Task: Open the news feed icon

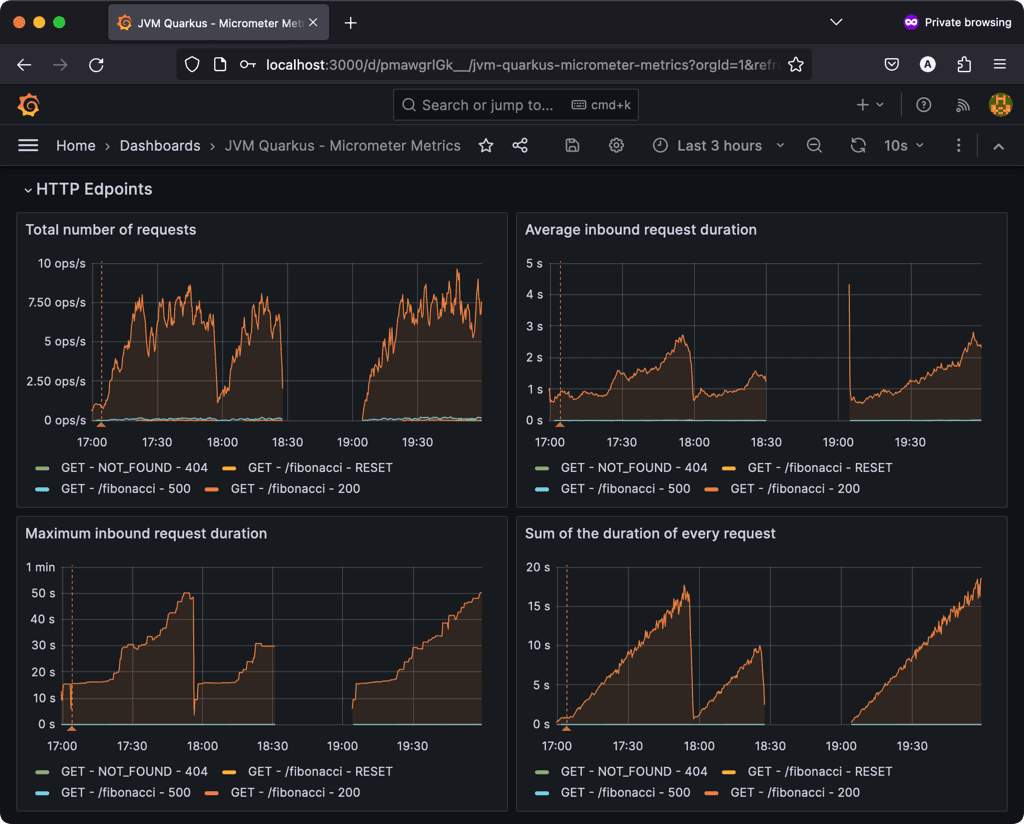Action: 963,105
